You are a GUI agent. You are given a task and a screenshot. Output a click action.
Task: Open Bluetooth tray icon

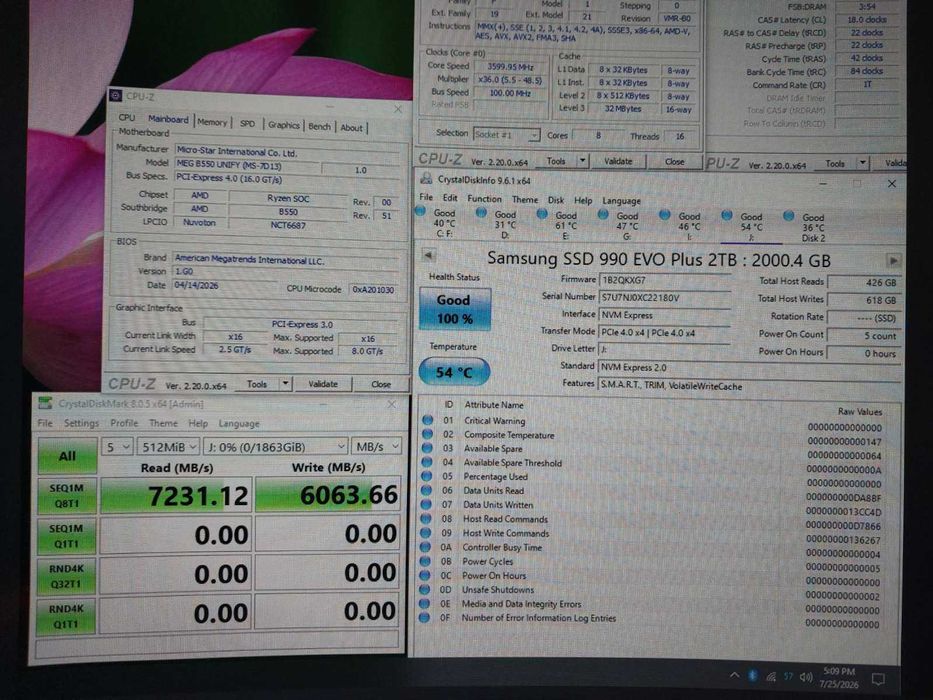click(x=753, y=676)
